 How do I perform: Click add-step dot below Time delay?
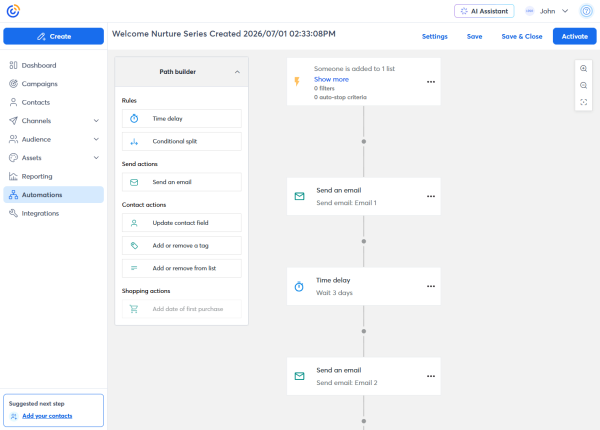[x=364, y=331]
